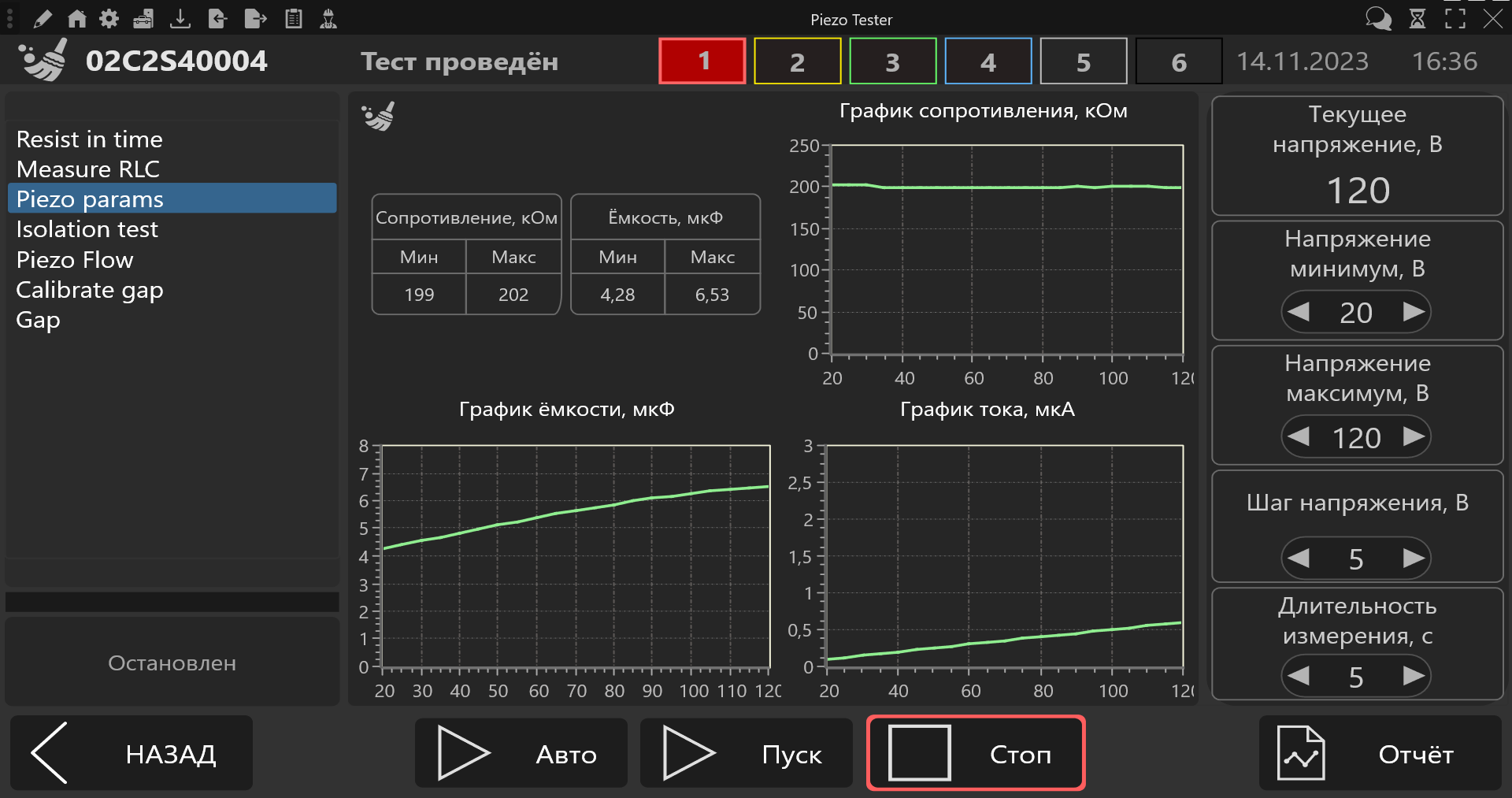Open the chat bubbles icon
Image resolution: width=1512 pixels, height=798 pixels.
coord(1378,19)
